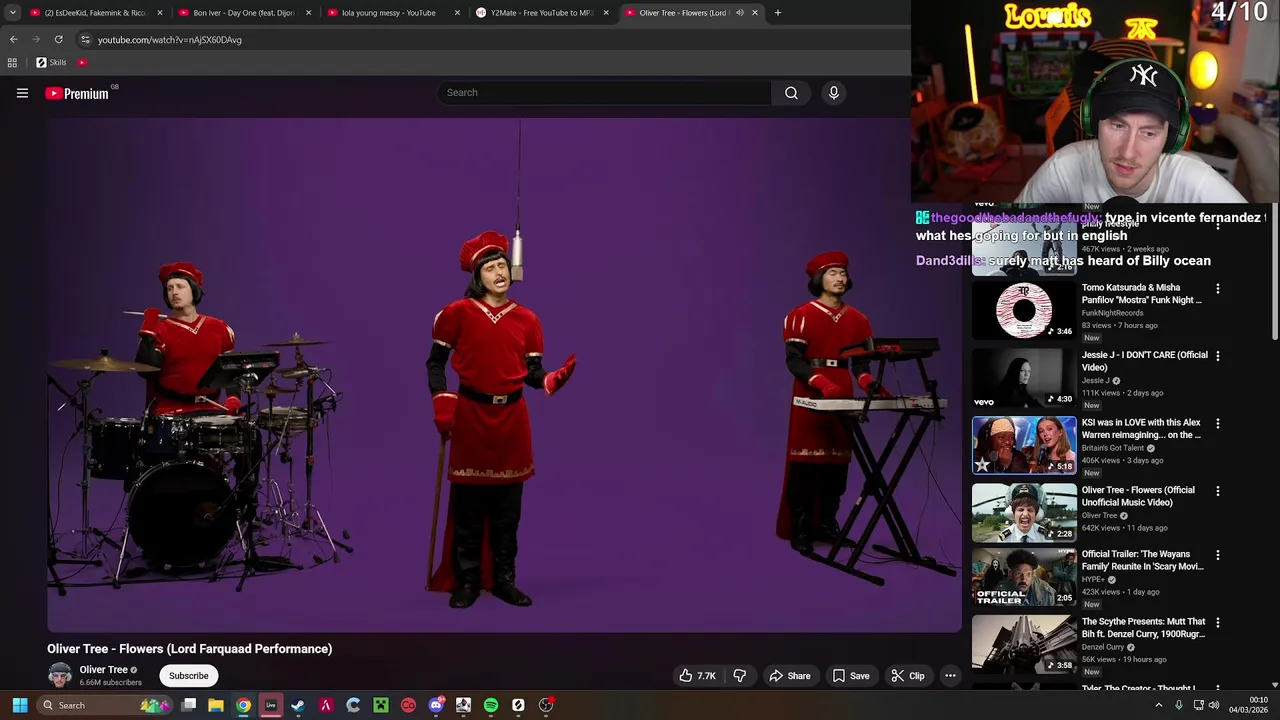Like the video with thumbs-up button
The image size is (1280, 720).
pyautogui.click(x=698, y=676)
